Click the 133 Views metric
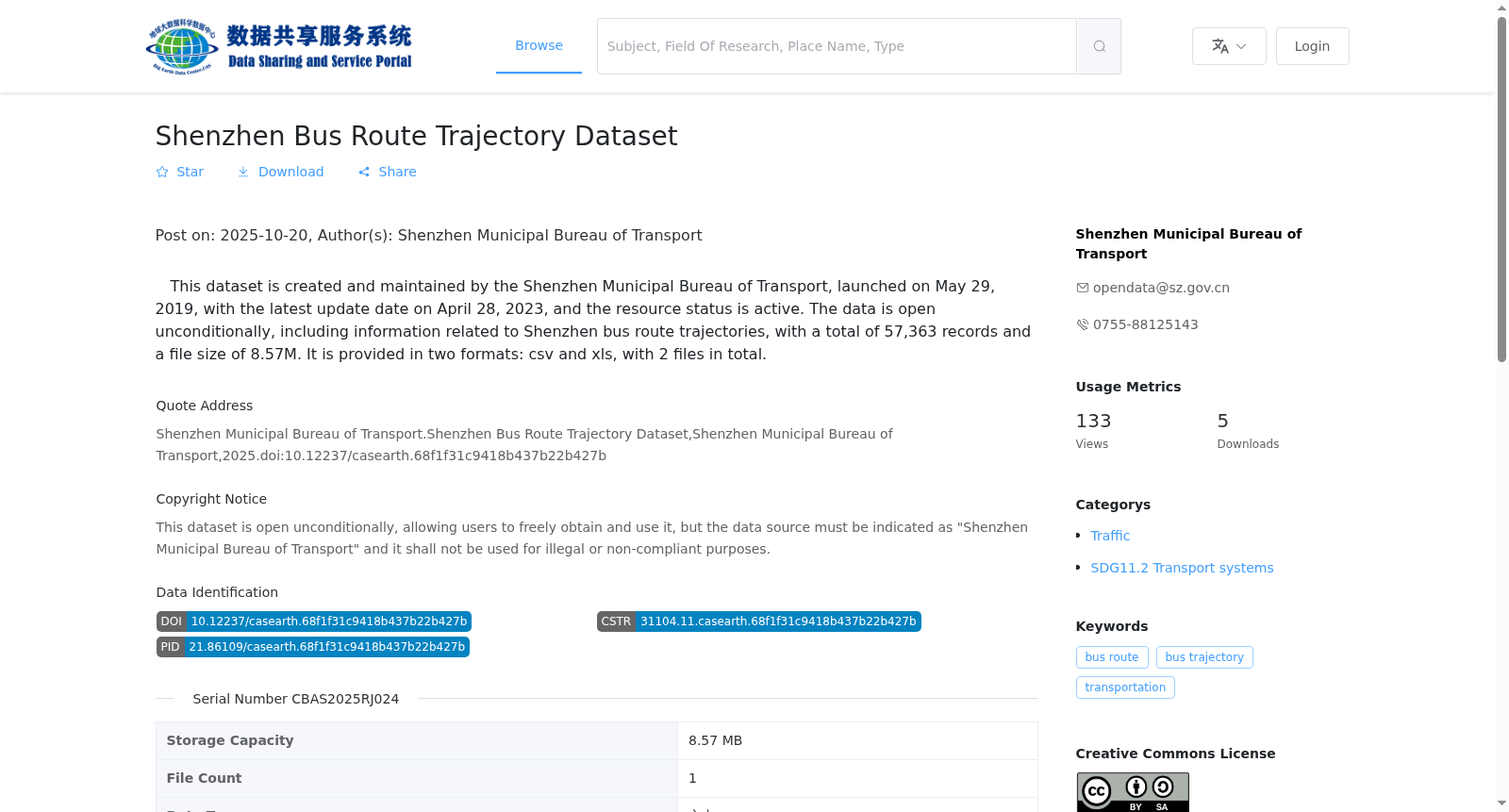The width and height of the screenshot is (1509, 812). (1094, 430)
